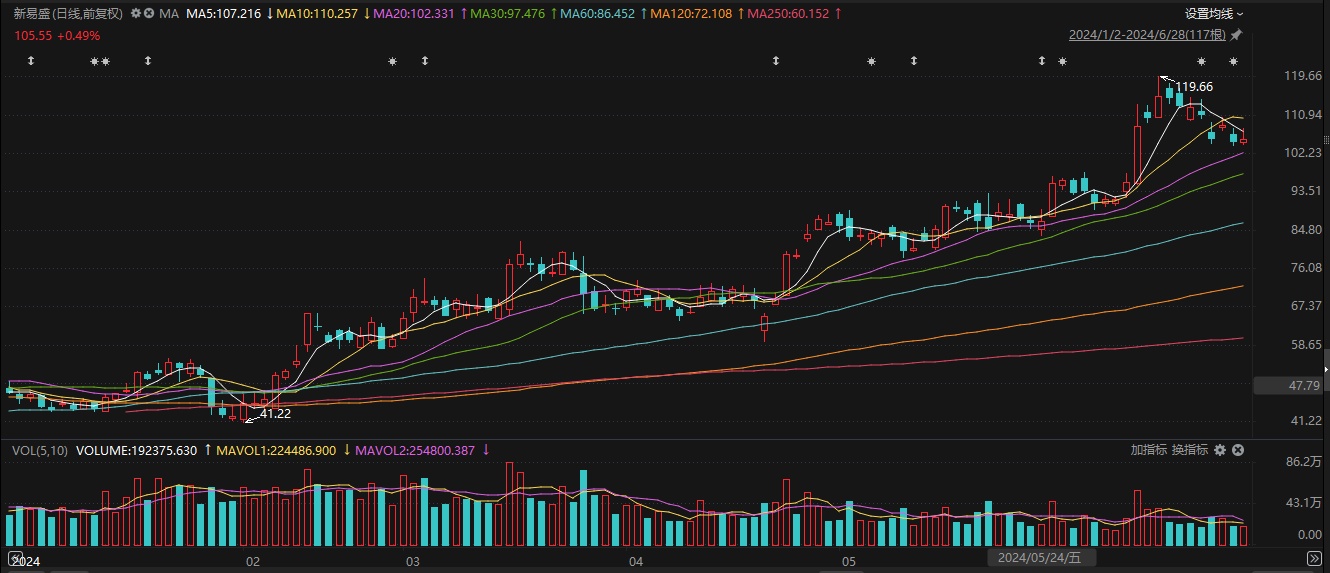Click the stock title 新易盛(日线,前复权)
Screen dimensions: 1330x573
pyautogui.click(x=68, y=14)
